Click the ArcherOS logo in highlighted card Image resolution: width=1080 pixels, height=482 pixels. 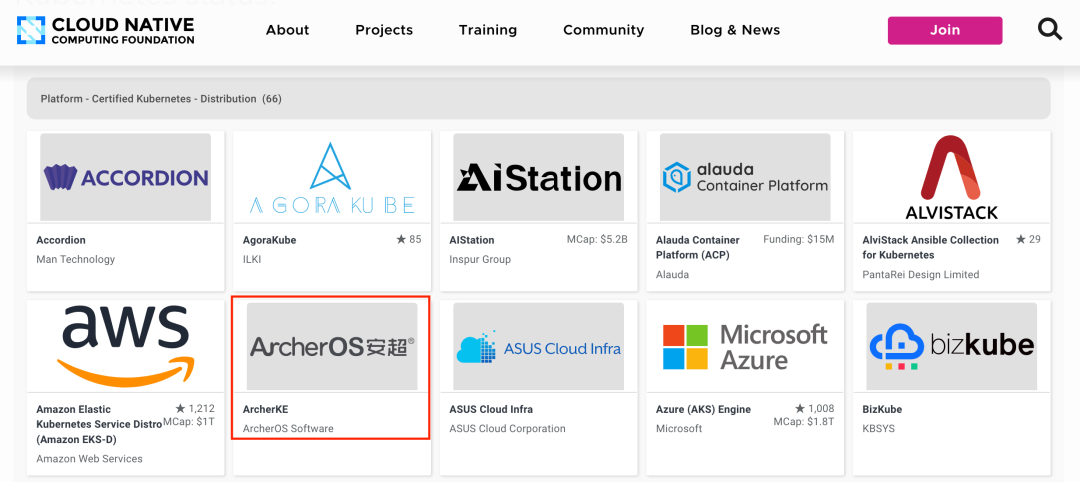(x=332, y=346)
